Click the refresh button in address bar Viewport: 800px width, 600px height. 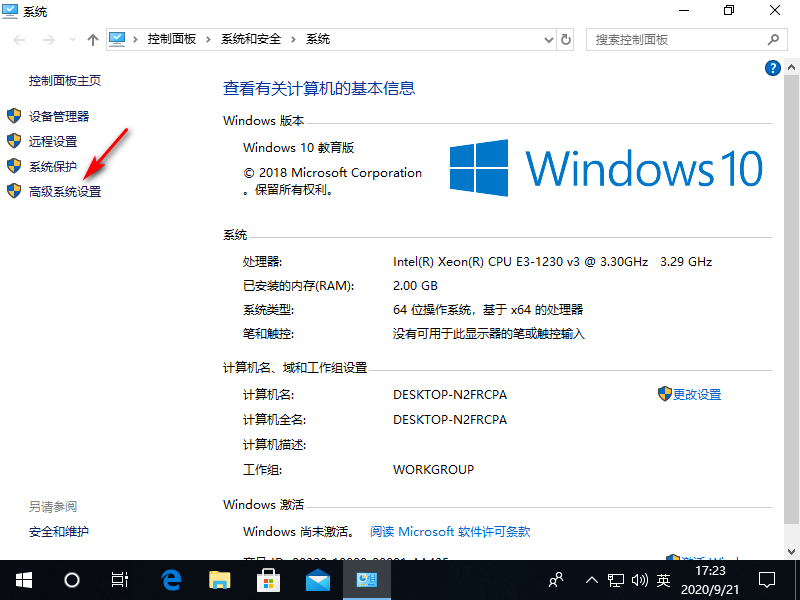click(x=566, y=40)
